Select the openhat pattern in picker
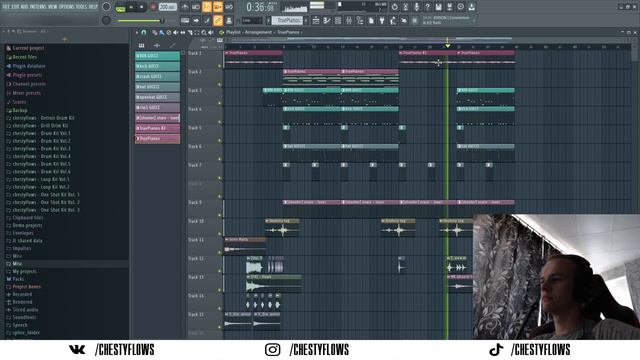Image resolution: width=640 pixels, height=360 pixels. tap(158, 98)
